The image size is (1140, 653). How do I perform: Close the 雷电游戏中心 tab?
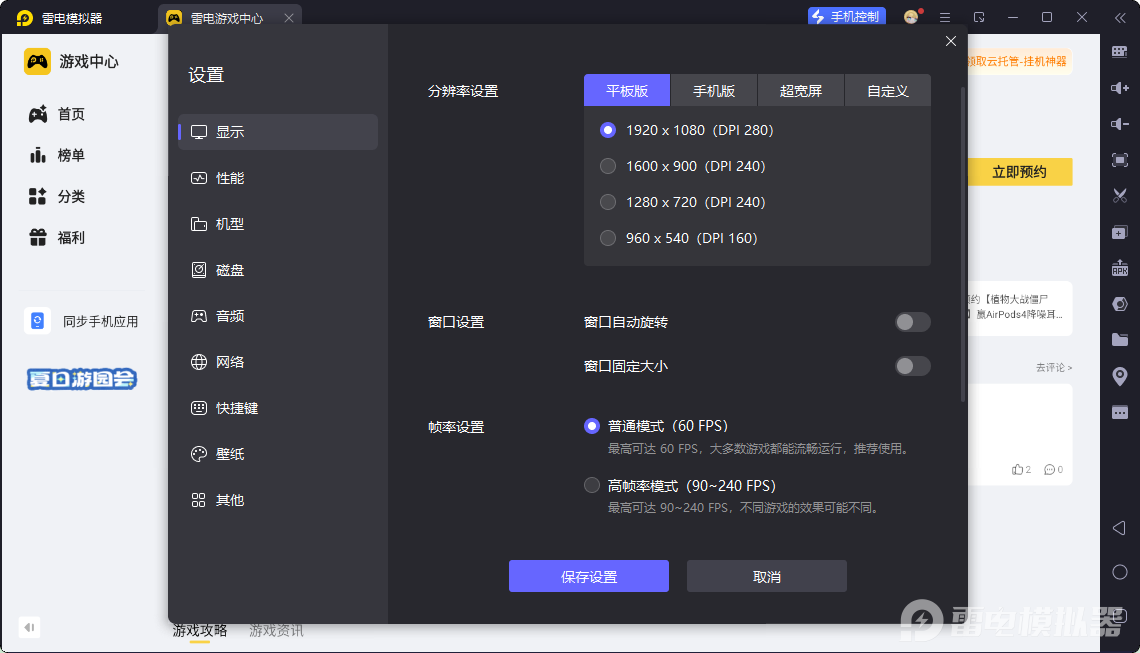tap(289, 18)
